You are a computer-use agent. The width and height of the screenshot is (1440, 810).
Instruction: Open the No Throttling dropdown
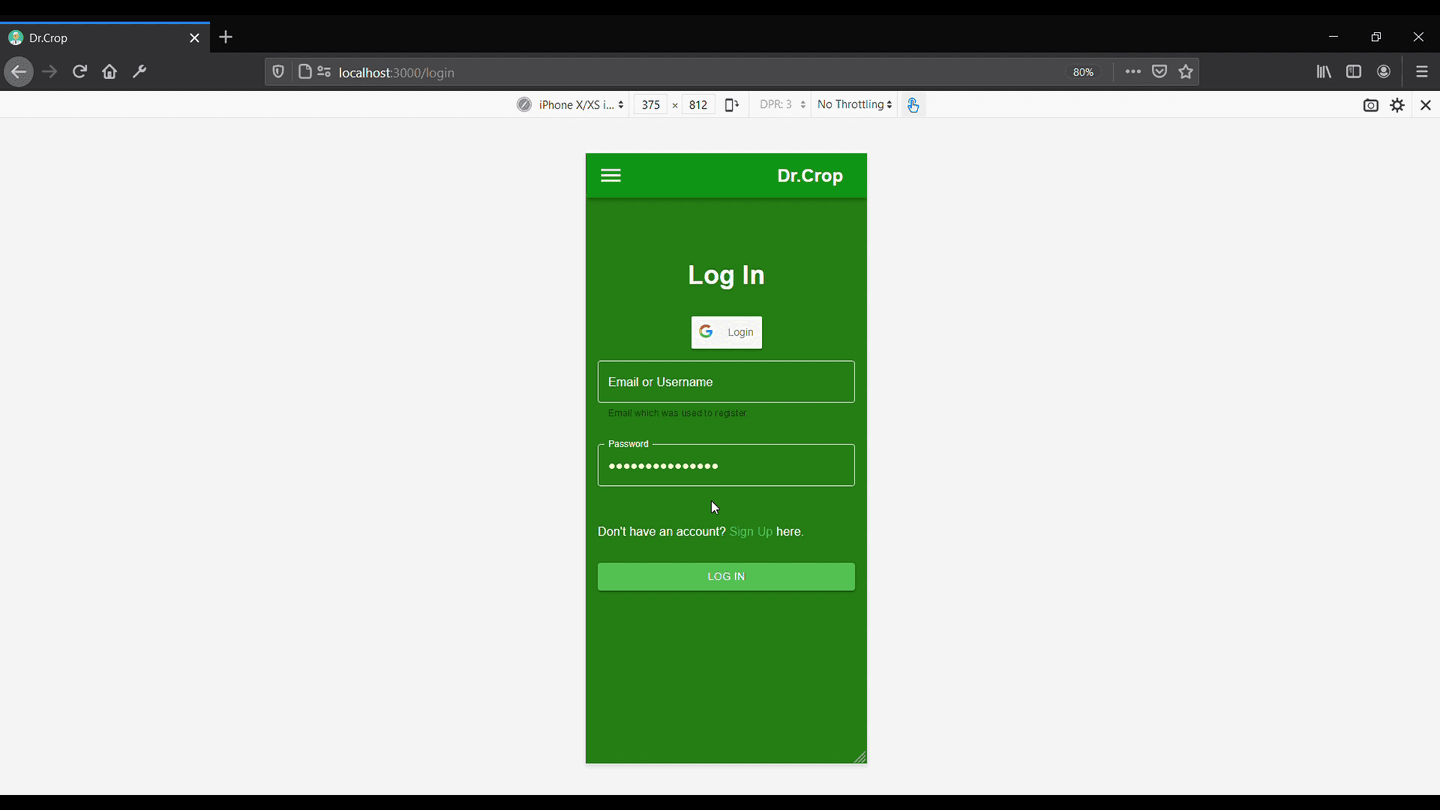855,104
